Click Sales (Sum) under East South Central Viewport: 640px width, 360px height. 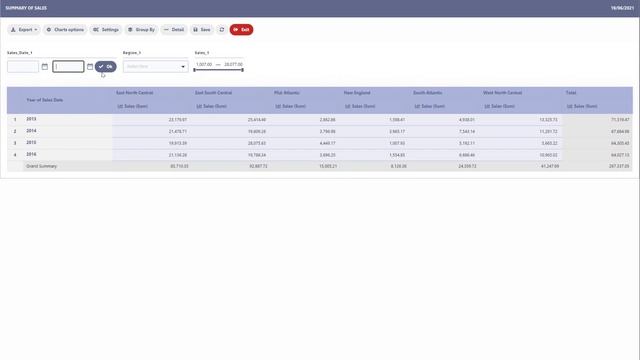[211, 107]
